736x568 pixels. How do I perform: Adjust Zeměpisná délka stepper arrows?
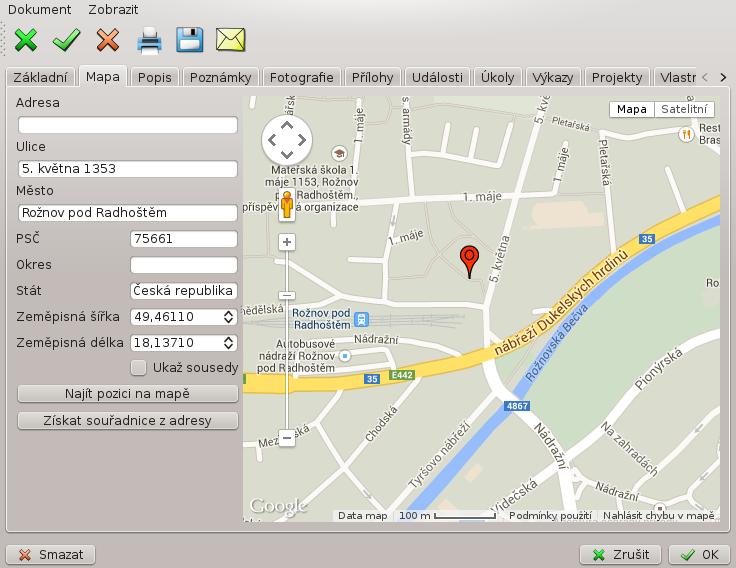pyautogui.click(x=229, y=343)
